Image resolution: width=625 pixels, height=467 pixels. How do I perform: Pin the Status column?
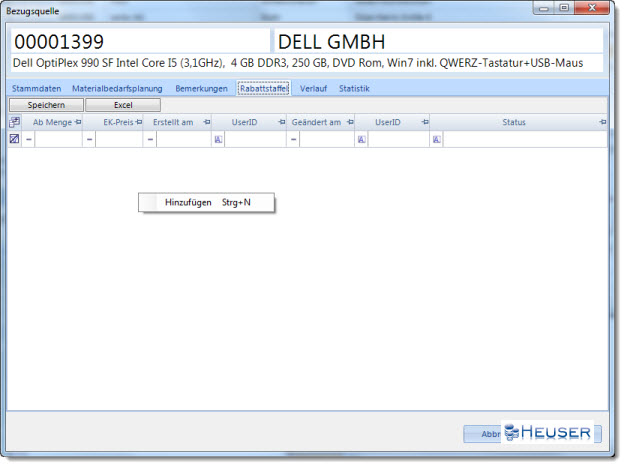pyautogui.click(x=603, y=122)
